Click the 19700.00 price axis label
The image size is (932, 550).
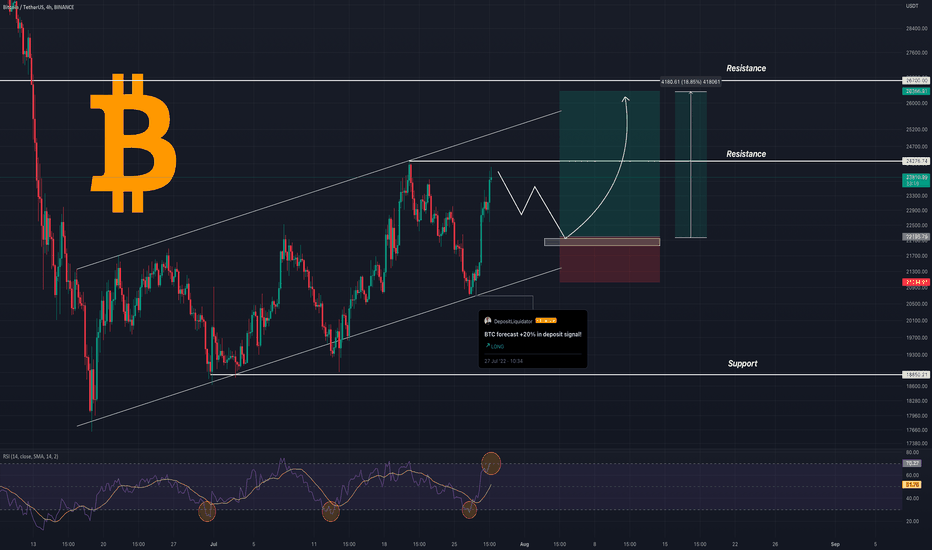916,338
